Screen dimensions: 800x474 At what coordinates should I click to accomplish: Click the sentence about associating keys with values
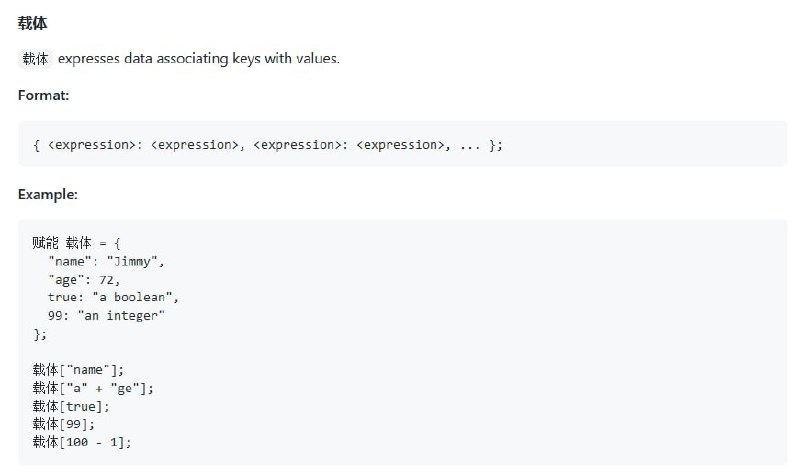pos(198,59)
